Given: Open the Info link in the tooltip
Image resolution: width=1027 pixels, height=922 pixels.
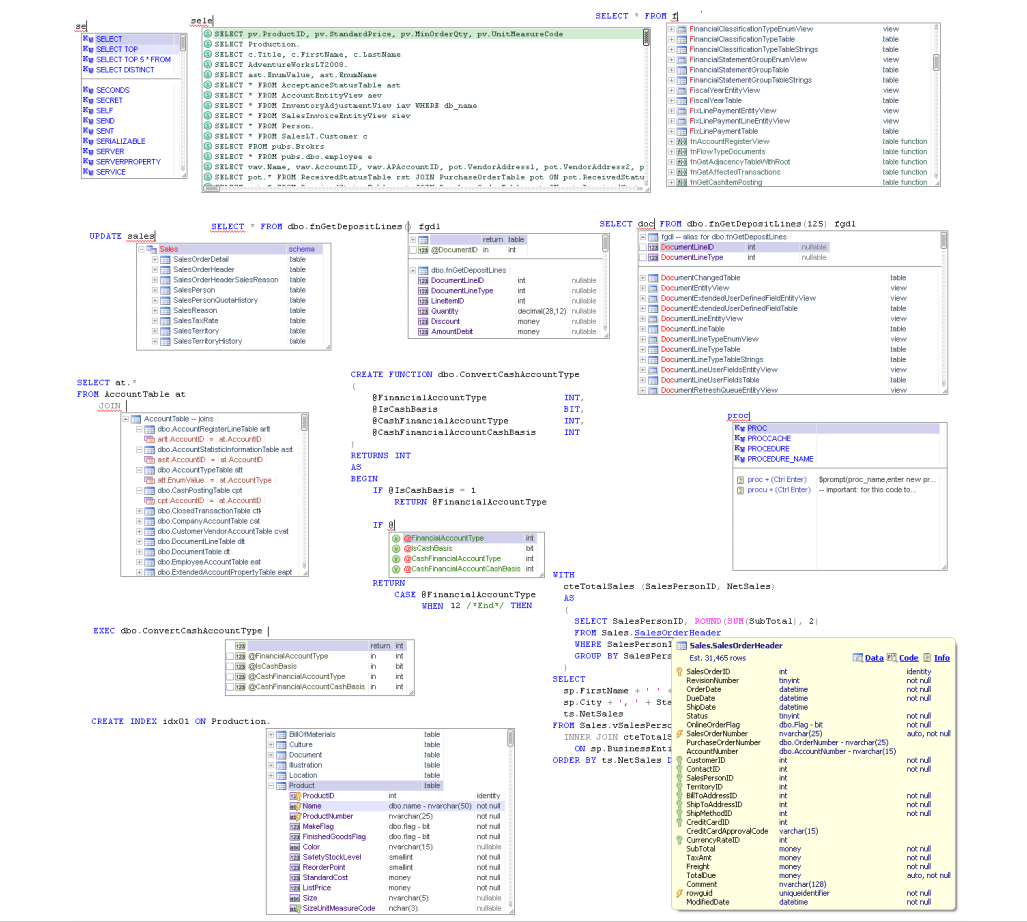Looking at the screenshot, I should (x=942, y=658).
